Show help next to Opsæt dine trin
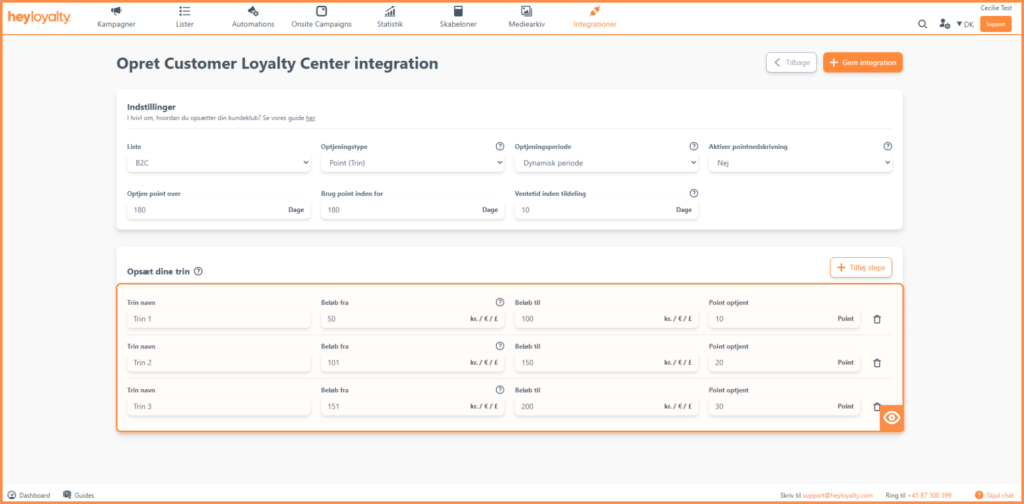This screenshot has width=1024, height=504. coord(199,271)
